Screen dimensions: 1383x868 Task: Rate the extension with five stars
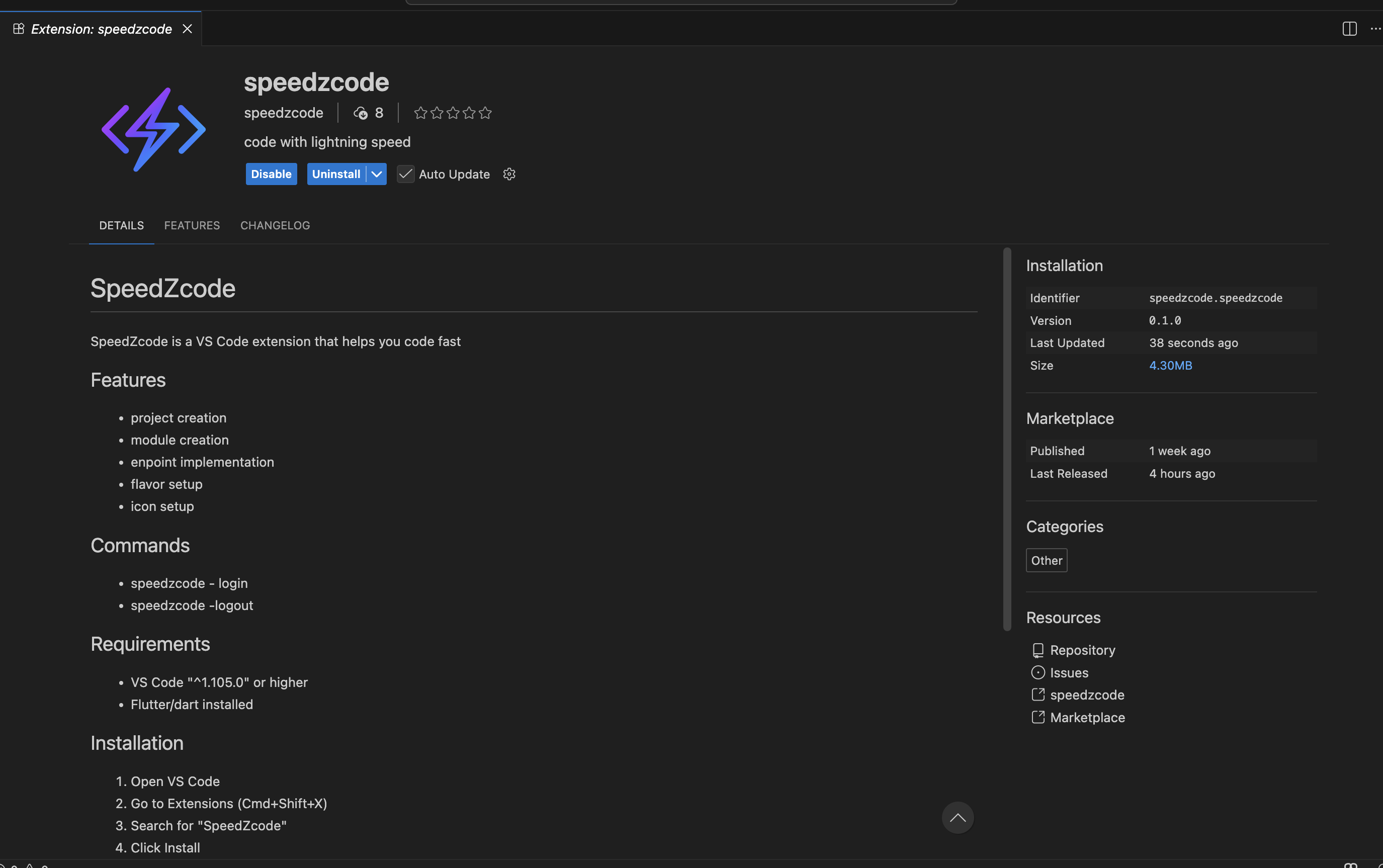point(485,113)
